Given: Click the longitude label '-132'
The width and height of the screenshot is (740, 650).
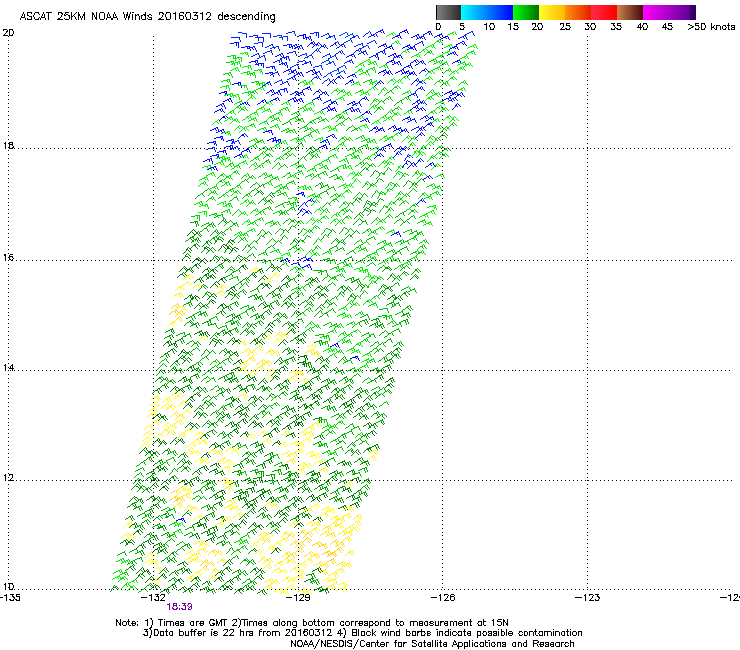Looking at the screenshot, I should point(153,598).
